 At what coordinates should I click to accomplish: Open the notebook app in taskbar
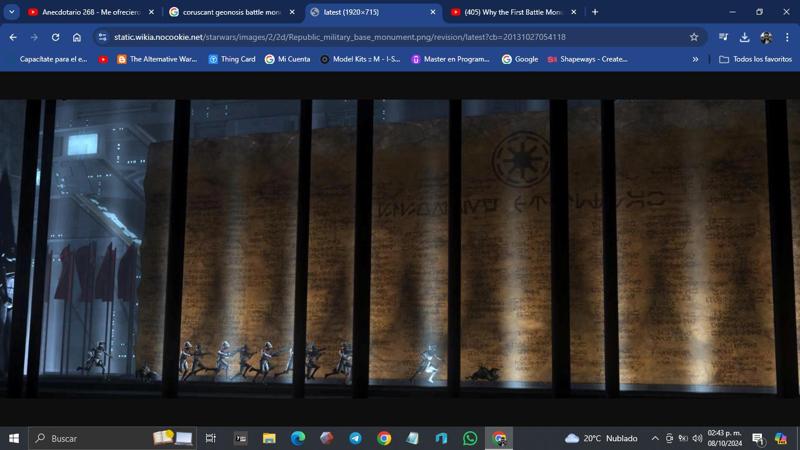[x=413, y=438]
